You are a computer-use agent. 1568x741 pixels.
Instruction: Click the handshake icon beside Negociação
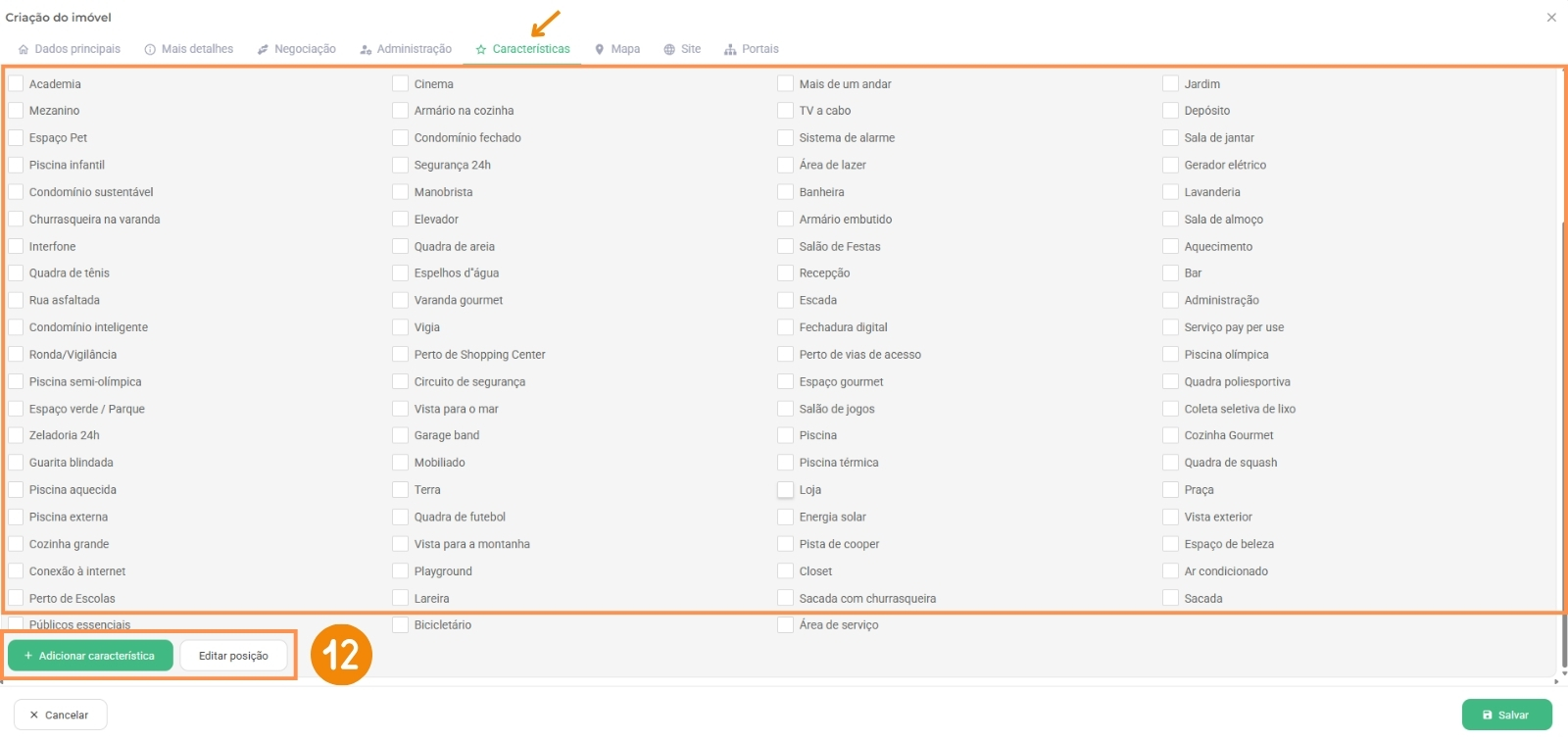coord(263,49)
